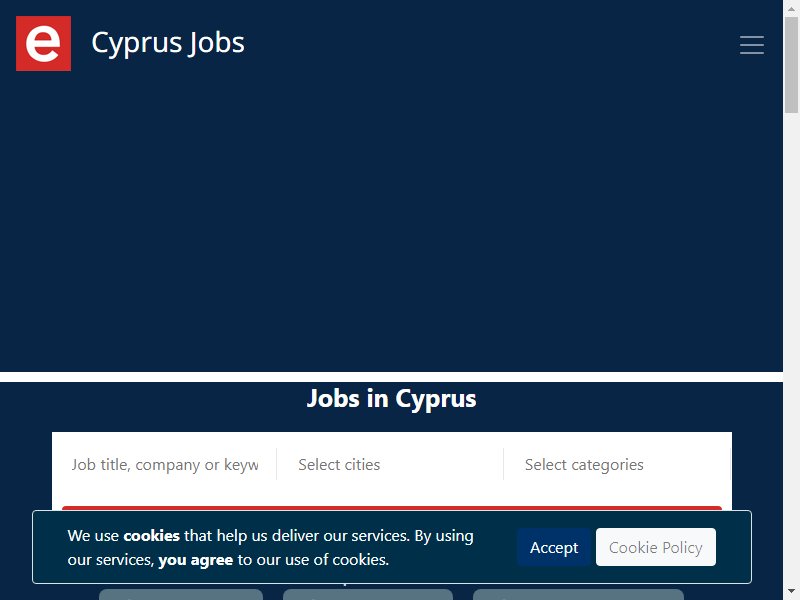Open the hamburger navigation menu
The image size is (800, 600).
click(752, 45)
